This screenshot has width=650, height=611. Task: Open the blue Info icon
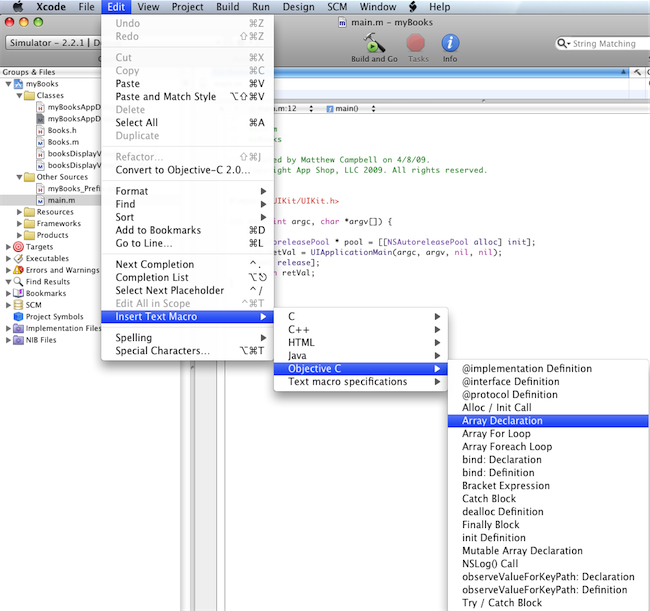click(450, 43)
